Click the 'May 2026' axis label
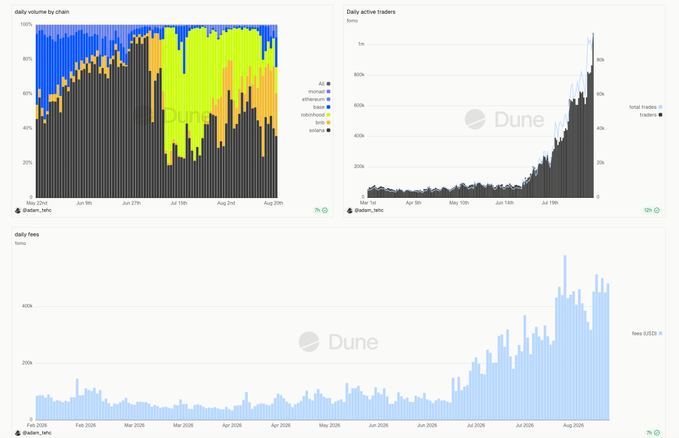Screen dimensions: 679x438 [x=330, y=425]
